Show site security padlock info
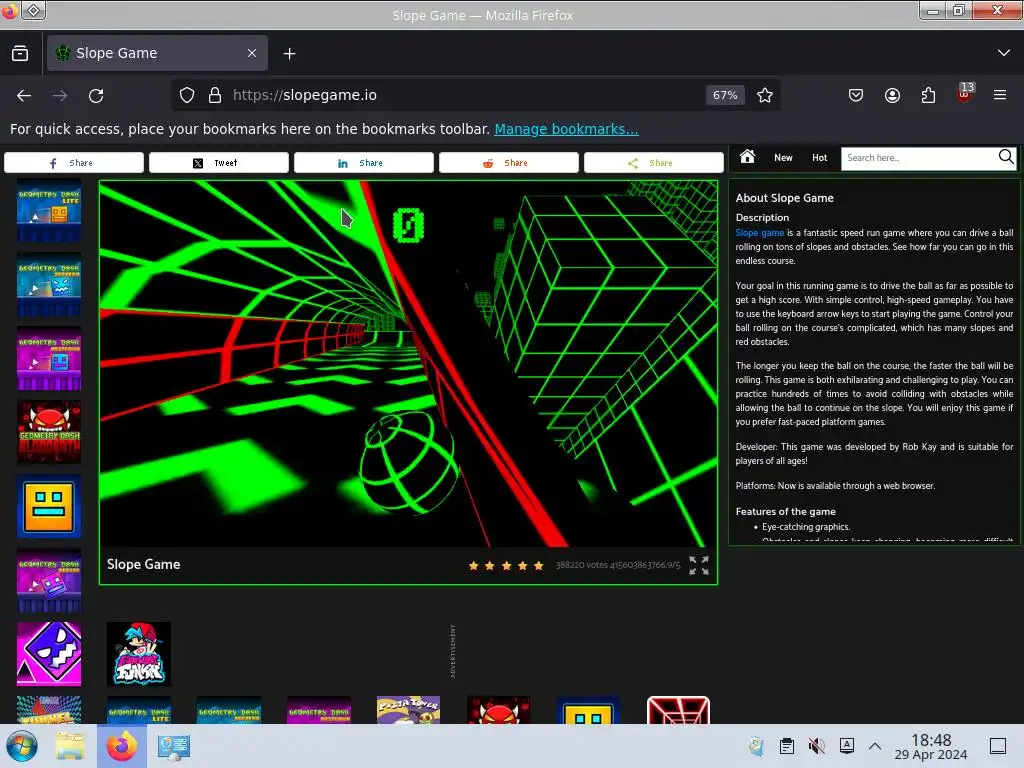This screenshot has width=1024, height=768. (x=215, y=95)
